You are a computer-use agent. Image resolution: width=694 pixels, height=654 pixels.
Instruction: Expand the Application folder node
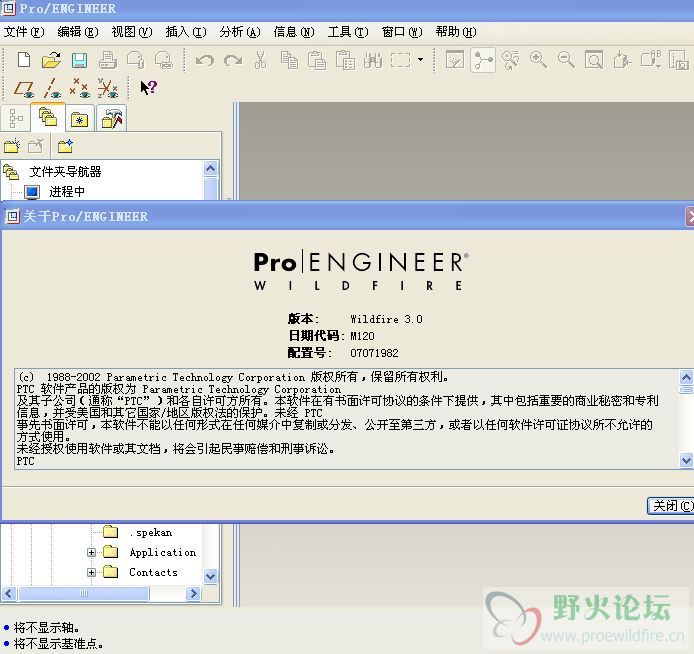click(x=91, y=552)
